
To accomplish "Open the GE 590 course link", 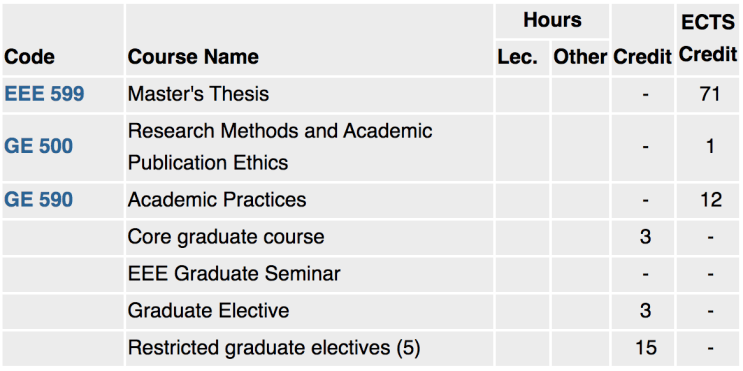I will [x=38, y=199].
